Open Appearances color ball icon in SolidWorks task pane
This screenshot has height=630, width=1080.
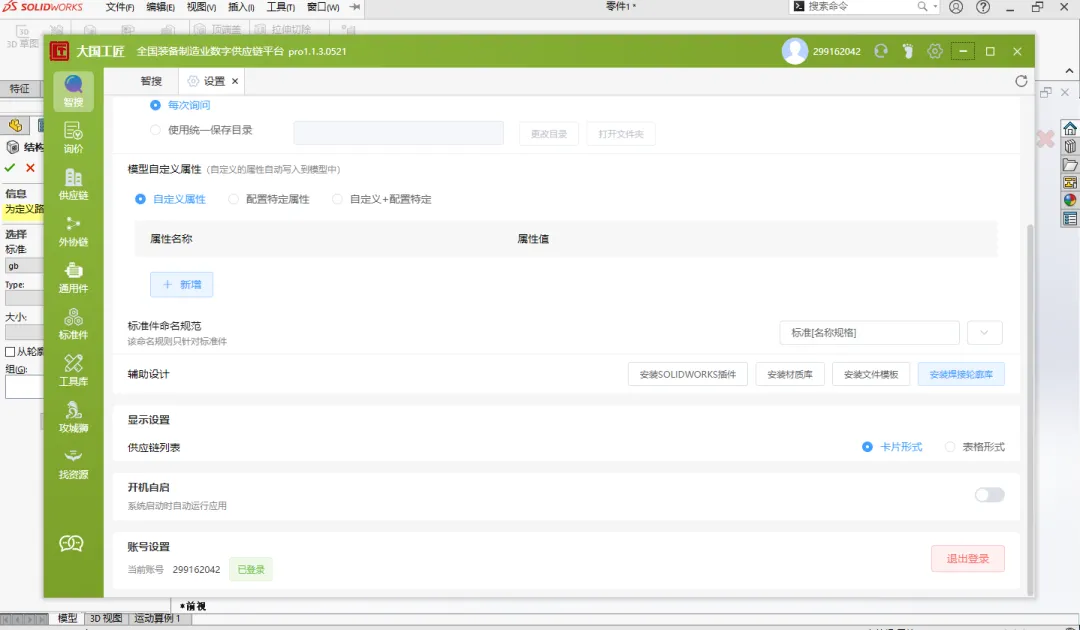coord(1070,200)
